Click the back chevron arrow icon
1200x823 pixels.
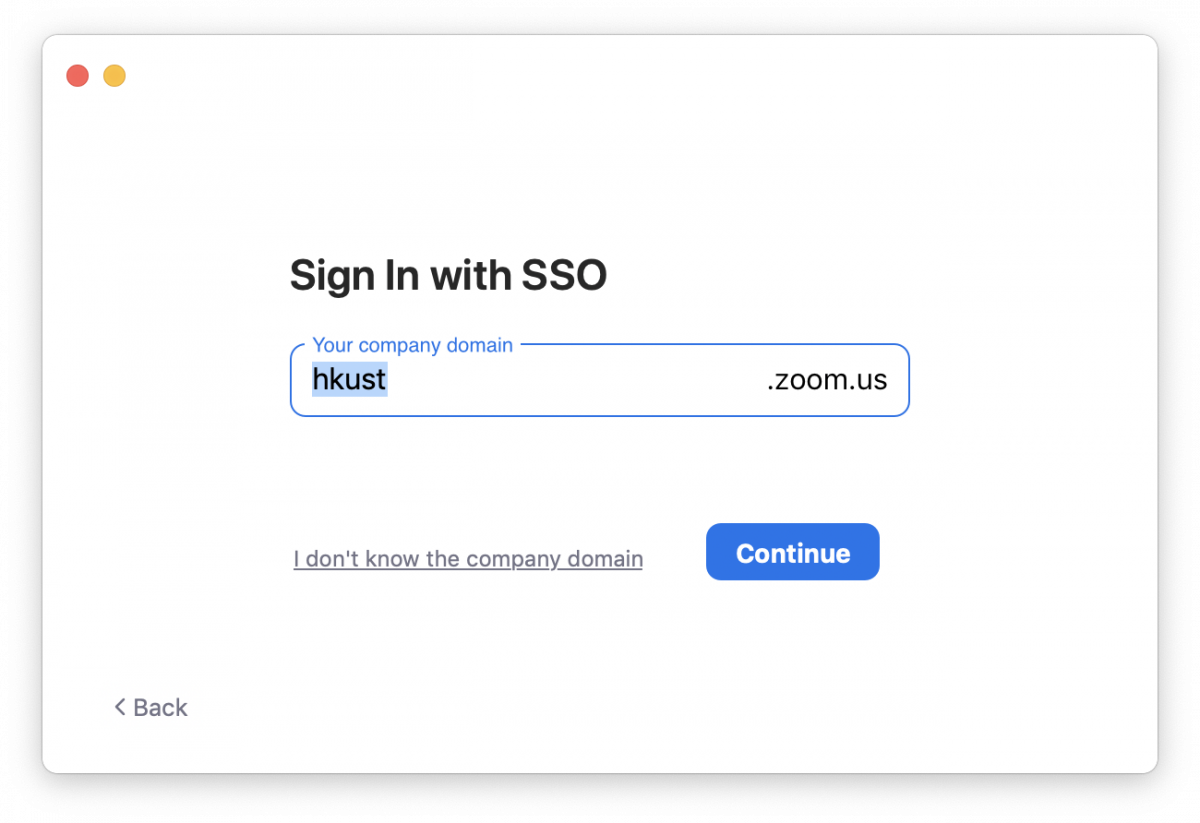(x=120, y=707)
